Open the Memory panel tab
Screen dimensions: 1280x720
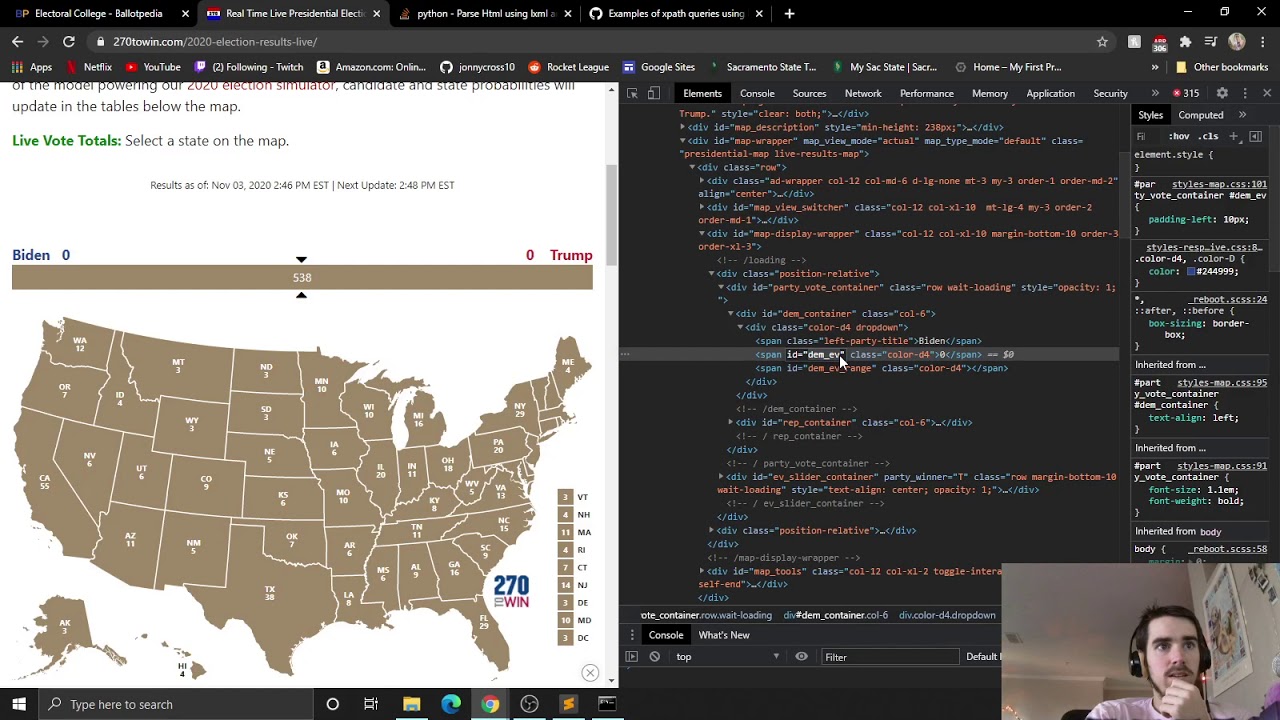click(x=989, y=93)
